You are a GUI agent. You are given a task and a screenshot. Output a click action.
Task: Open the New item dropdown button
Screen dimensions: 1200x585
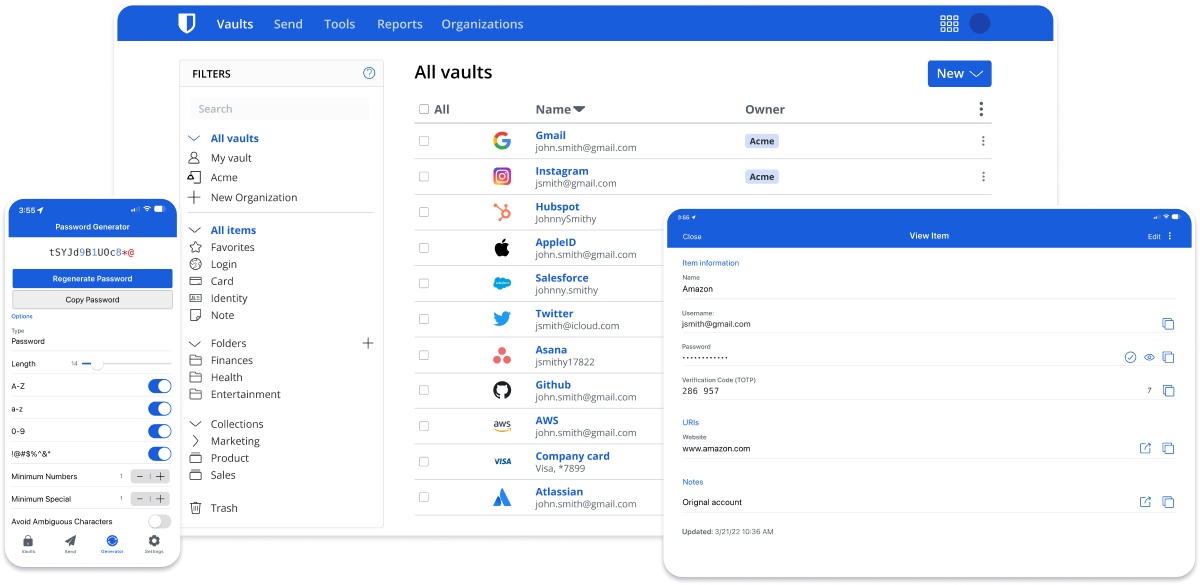pyautogui.click(x=959, y=74)
